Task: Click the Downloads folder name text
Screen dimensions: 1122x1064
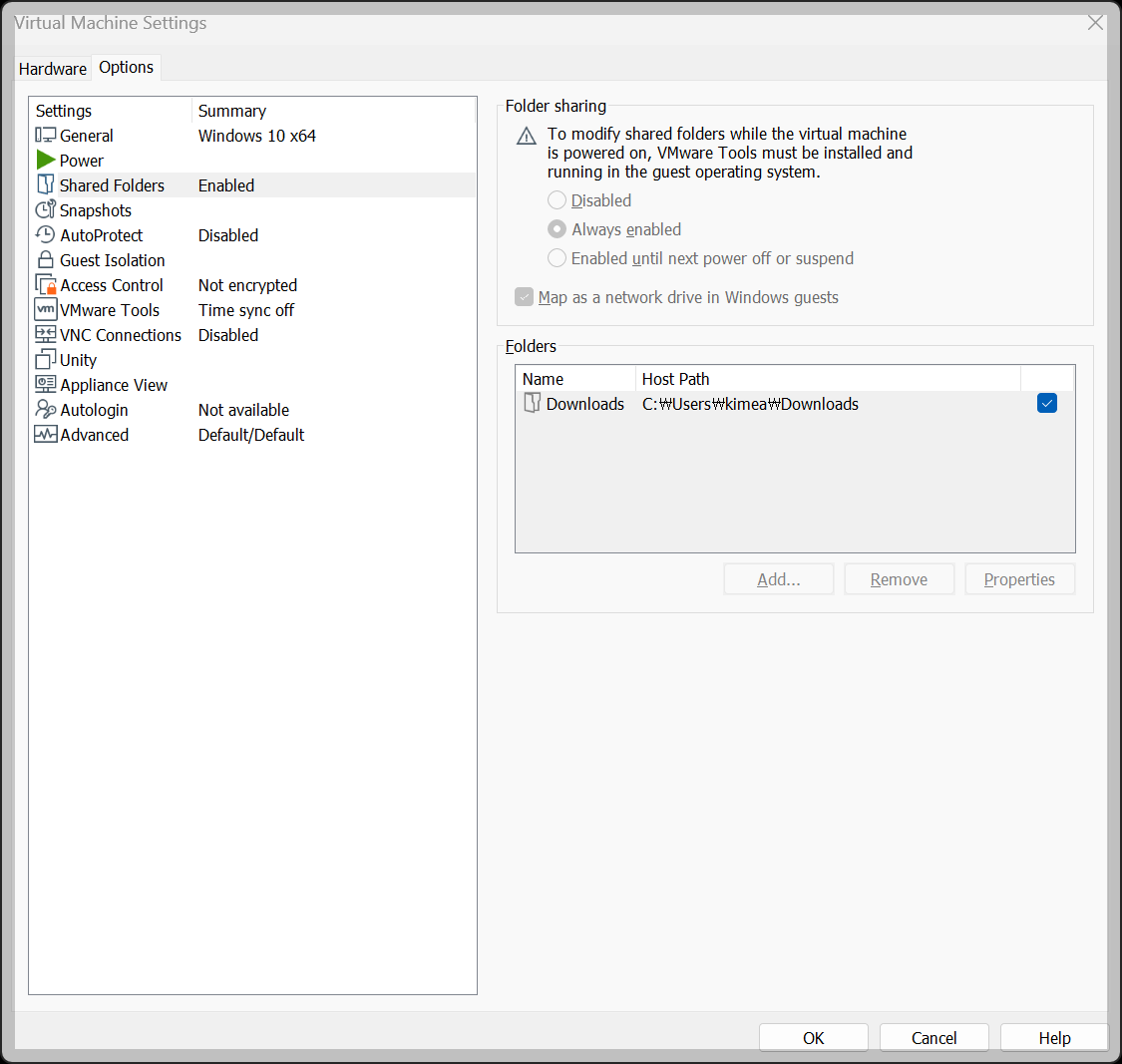Action: tap(584, 404)
